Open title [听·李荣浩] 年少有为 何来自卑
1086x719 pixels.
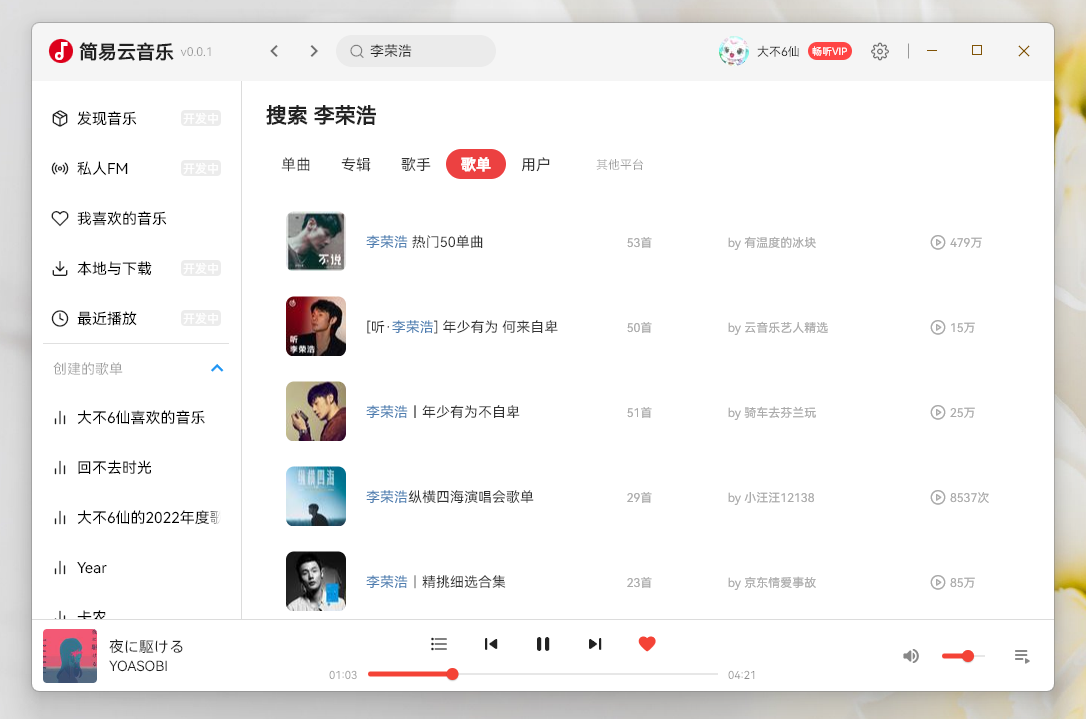[x=462, y=327]
